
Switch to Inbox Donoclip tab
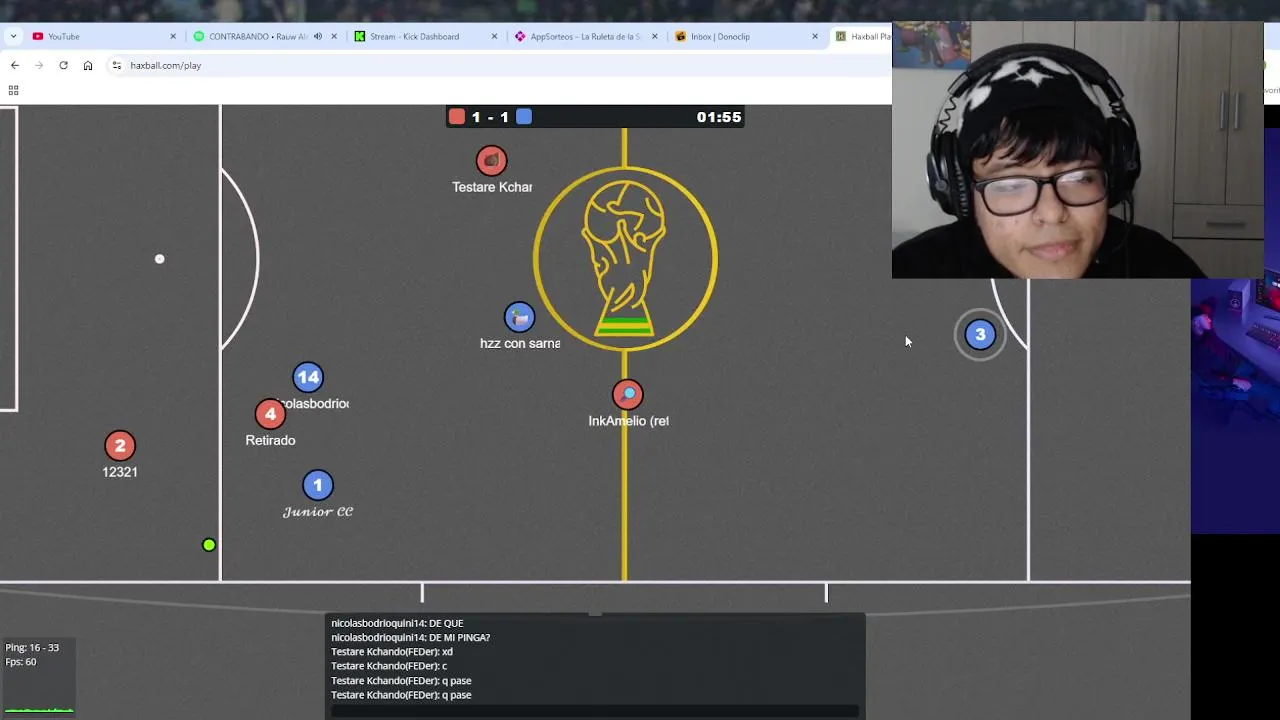click(x=747, y=36)
